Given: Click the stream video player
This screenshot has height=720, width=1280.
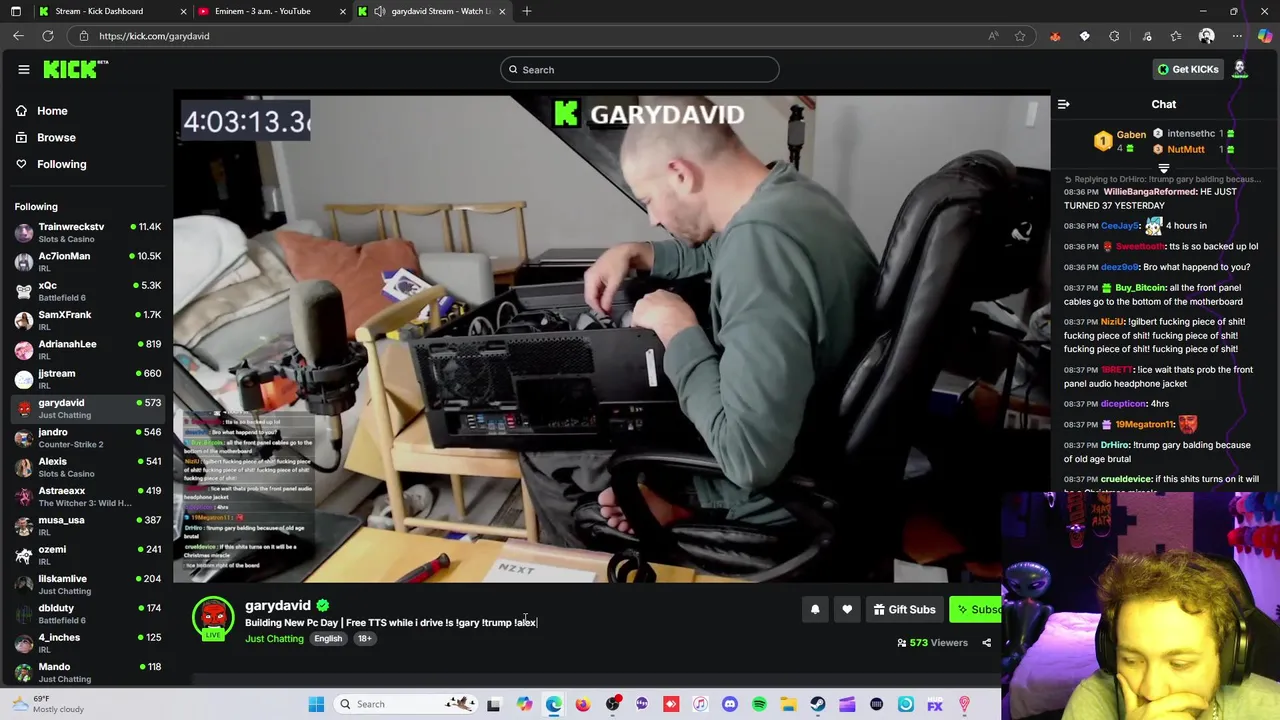Looking at the screenshot, I should tap(612, 338).
